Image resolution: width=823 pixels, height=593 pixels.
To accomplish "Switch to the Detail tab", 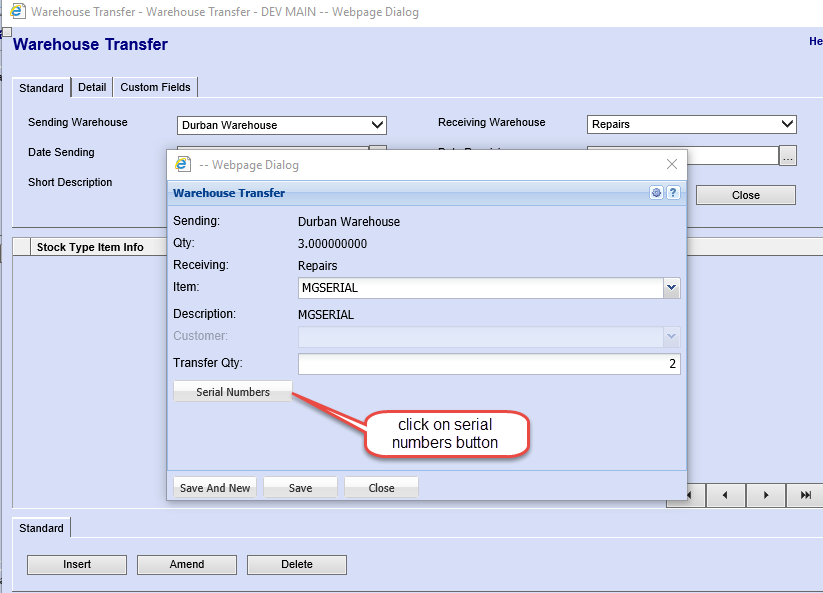I will [92, 88].
